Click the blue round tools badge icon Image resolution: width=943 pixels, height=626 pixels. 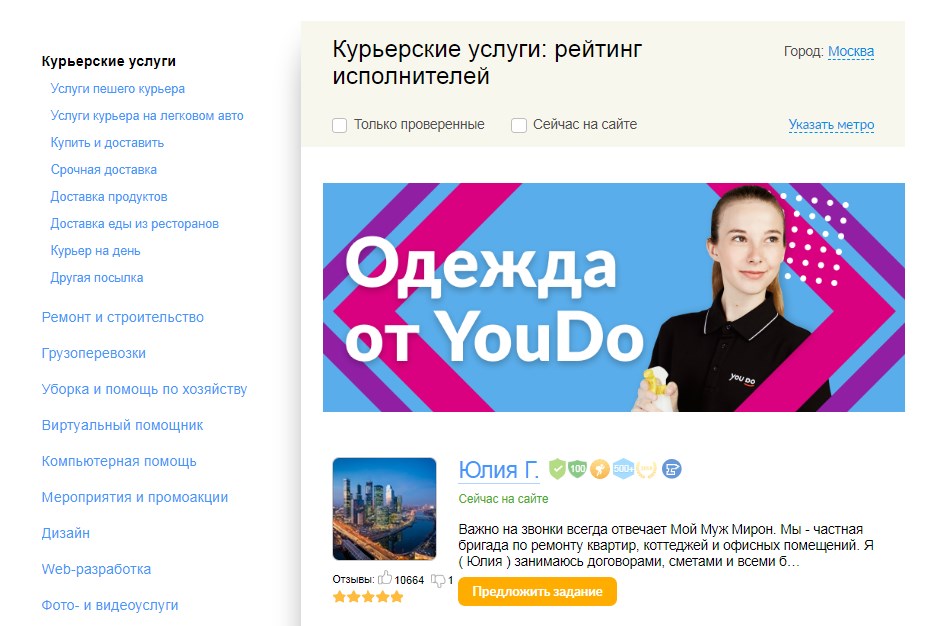672,469
